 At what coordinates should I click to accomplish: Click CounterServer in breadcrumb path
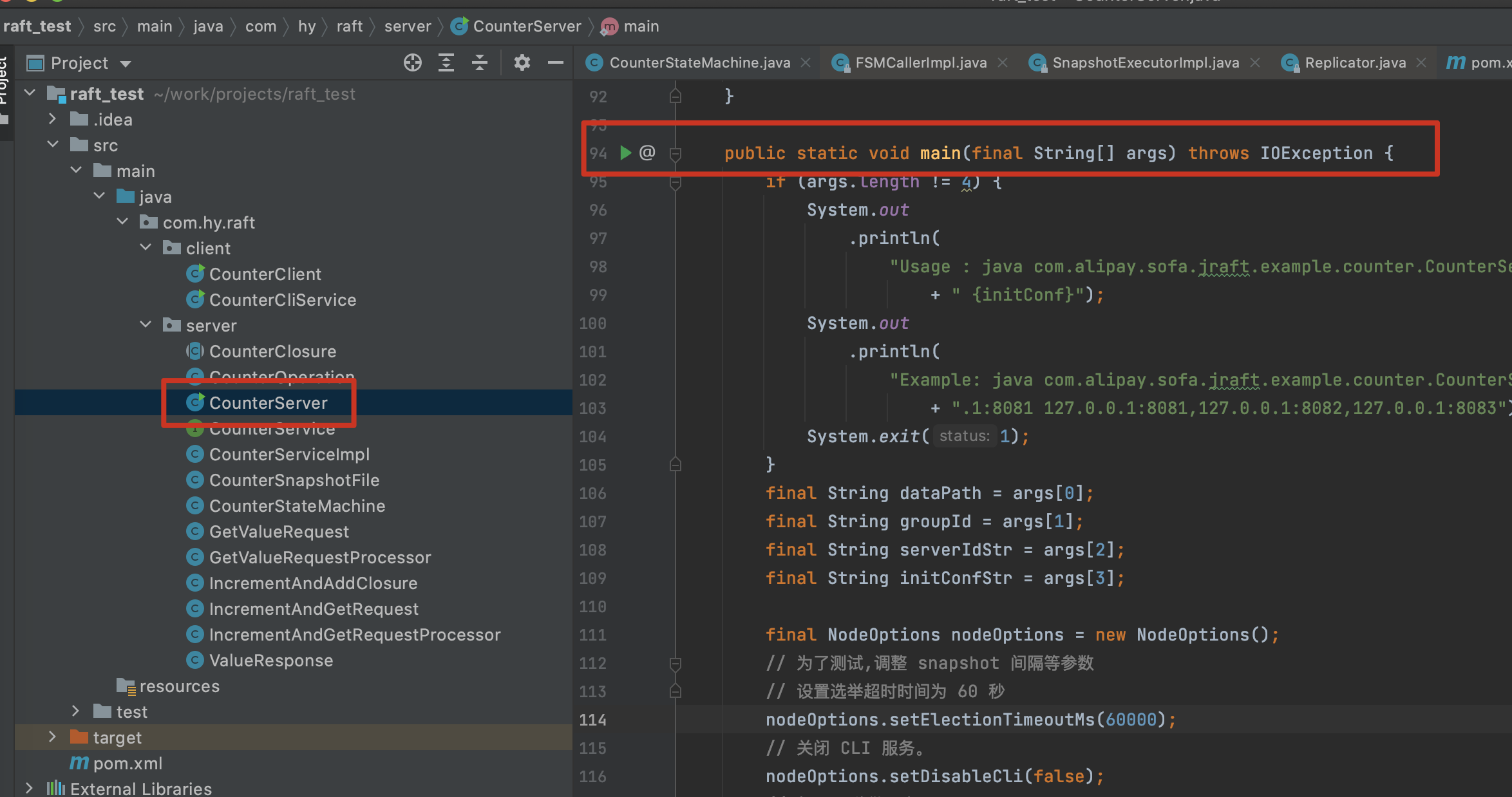(526, 26)
